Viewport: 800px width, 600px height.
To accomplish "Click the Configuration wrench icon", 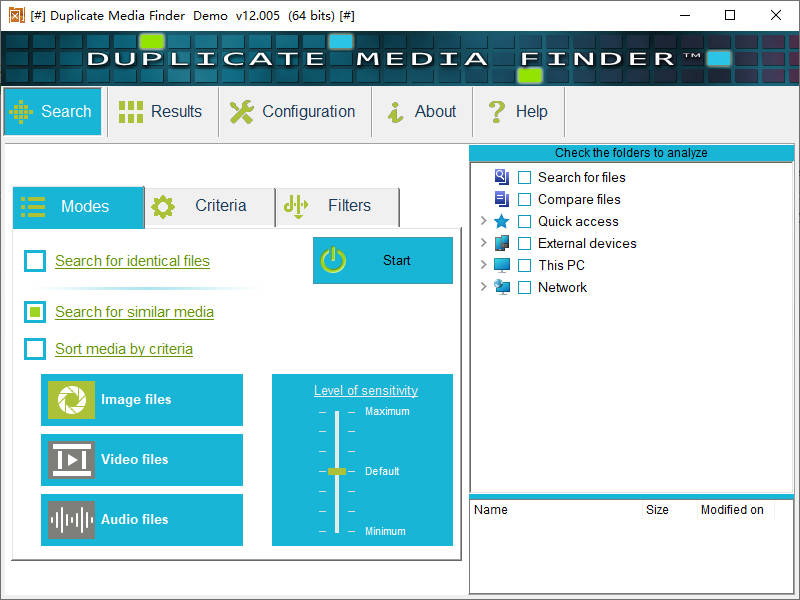I will tap(241, 112).
